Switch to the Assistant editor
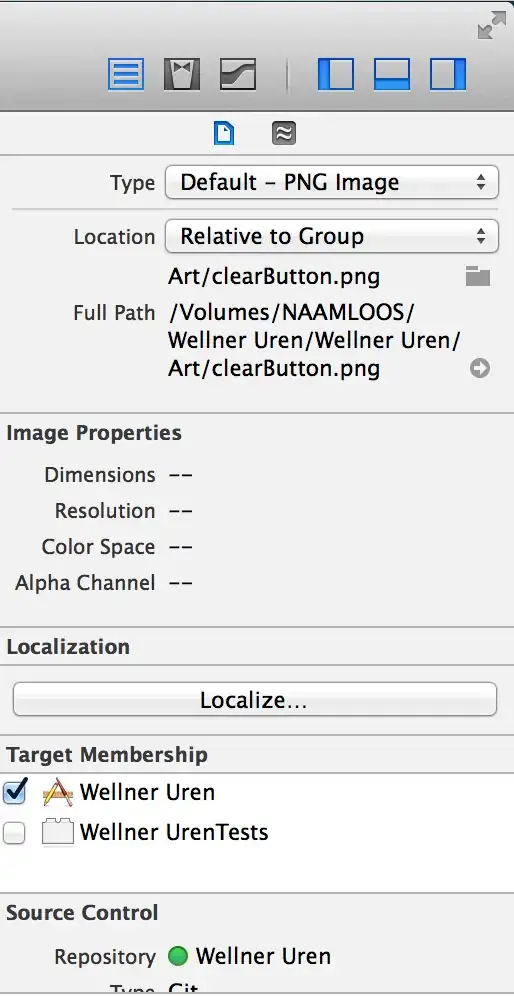This screenshot has height=996, width=514. point(182,74)
